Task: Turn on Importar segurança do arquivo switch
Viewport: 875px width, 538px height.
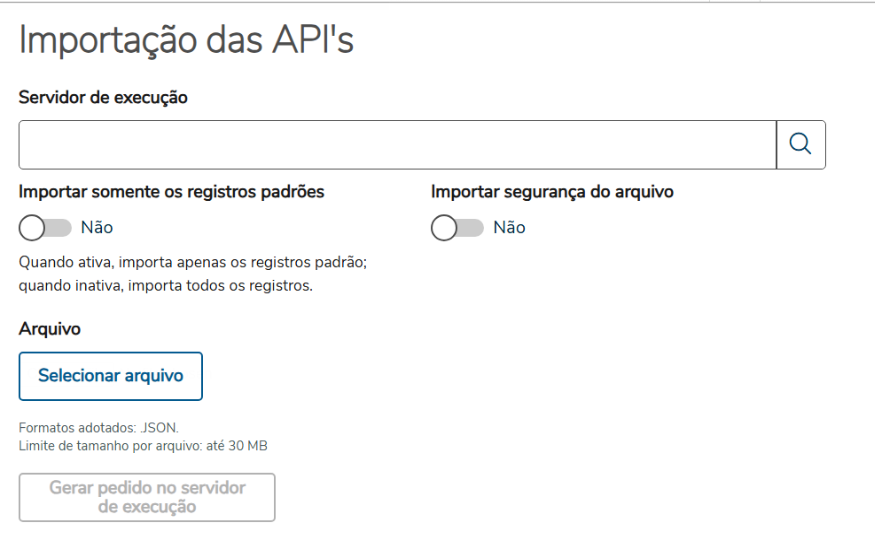Action: click(457, 228)
